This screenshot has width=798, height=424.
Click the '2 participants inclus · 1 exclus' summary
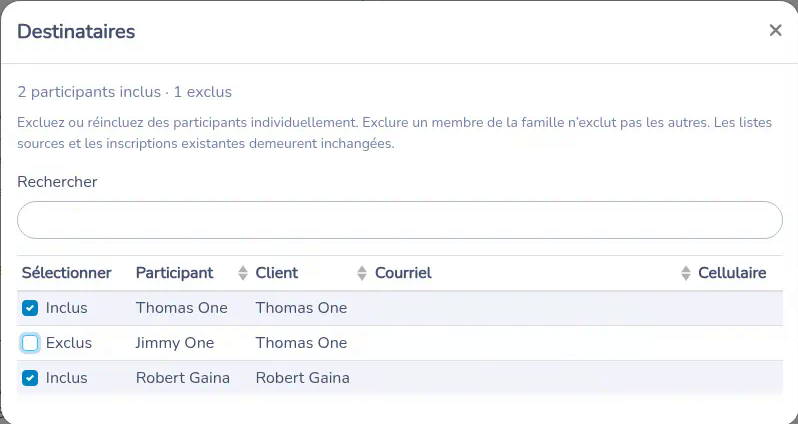125,92
